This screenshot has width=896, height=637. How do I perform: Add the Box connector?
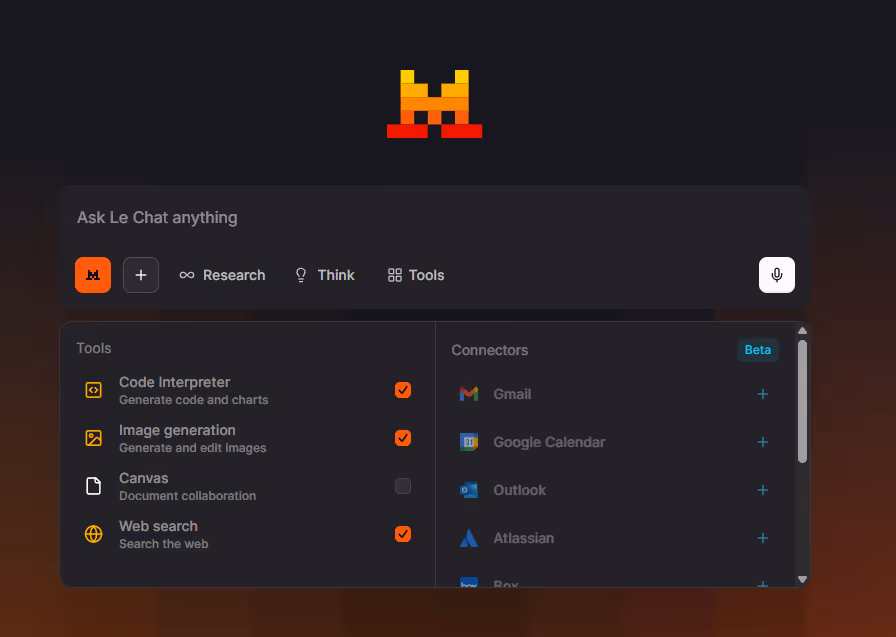[763, 585]
